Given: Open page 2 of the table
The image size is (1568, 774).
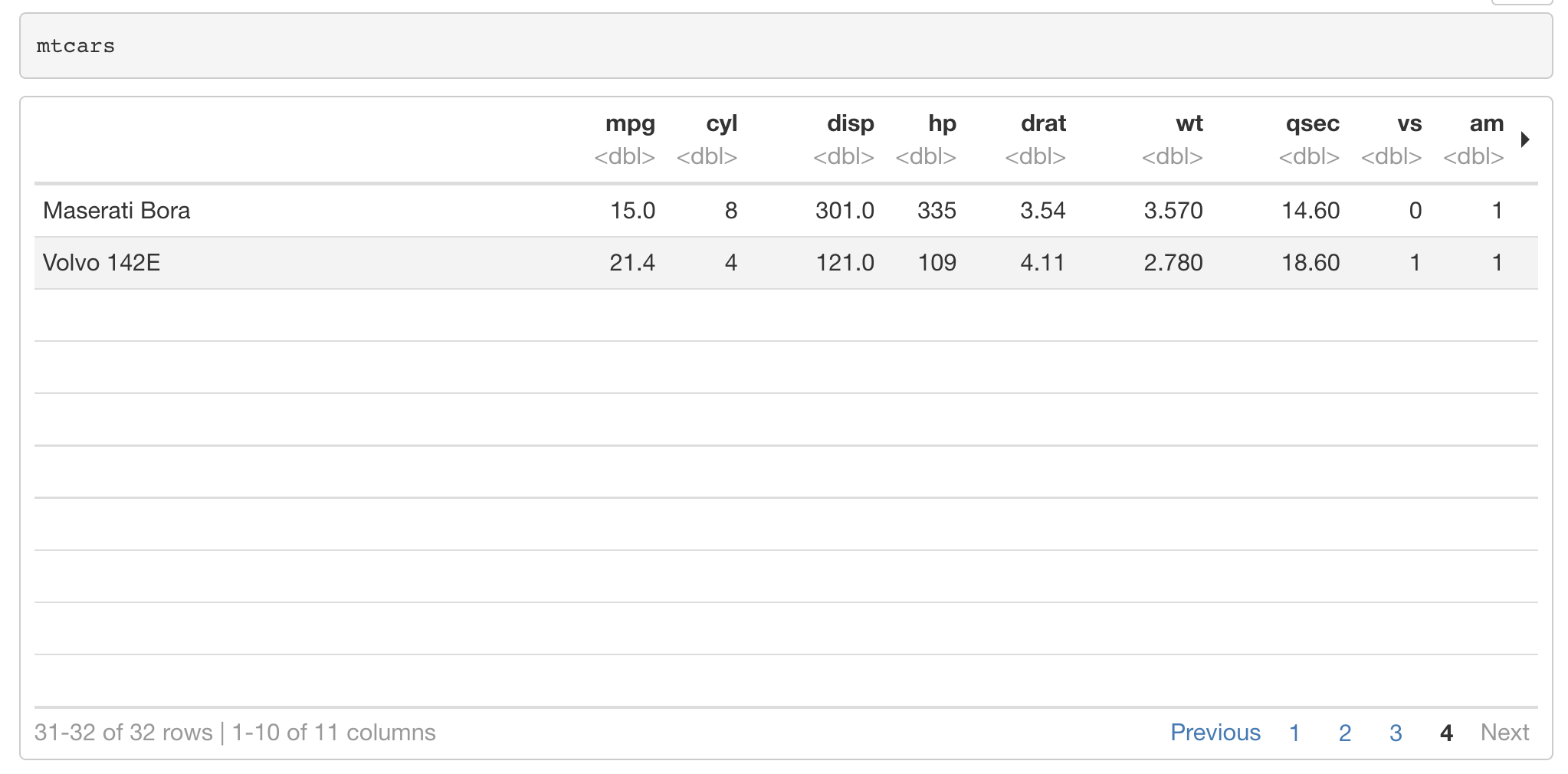Looking at the screenshot, I should click(1345, 733).
